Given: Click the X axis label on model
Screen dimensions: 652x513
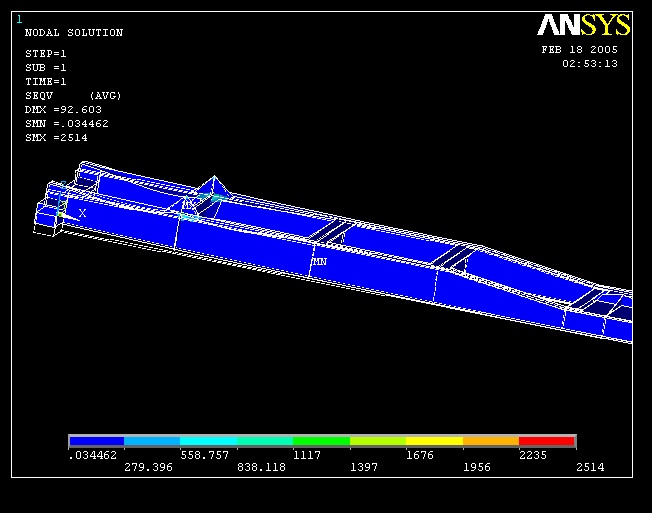Looking at the screenshot, I should click(82, 213).
